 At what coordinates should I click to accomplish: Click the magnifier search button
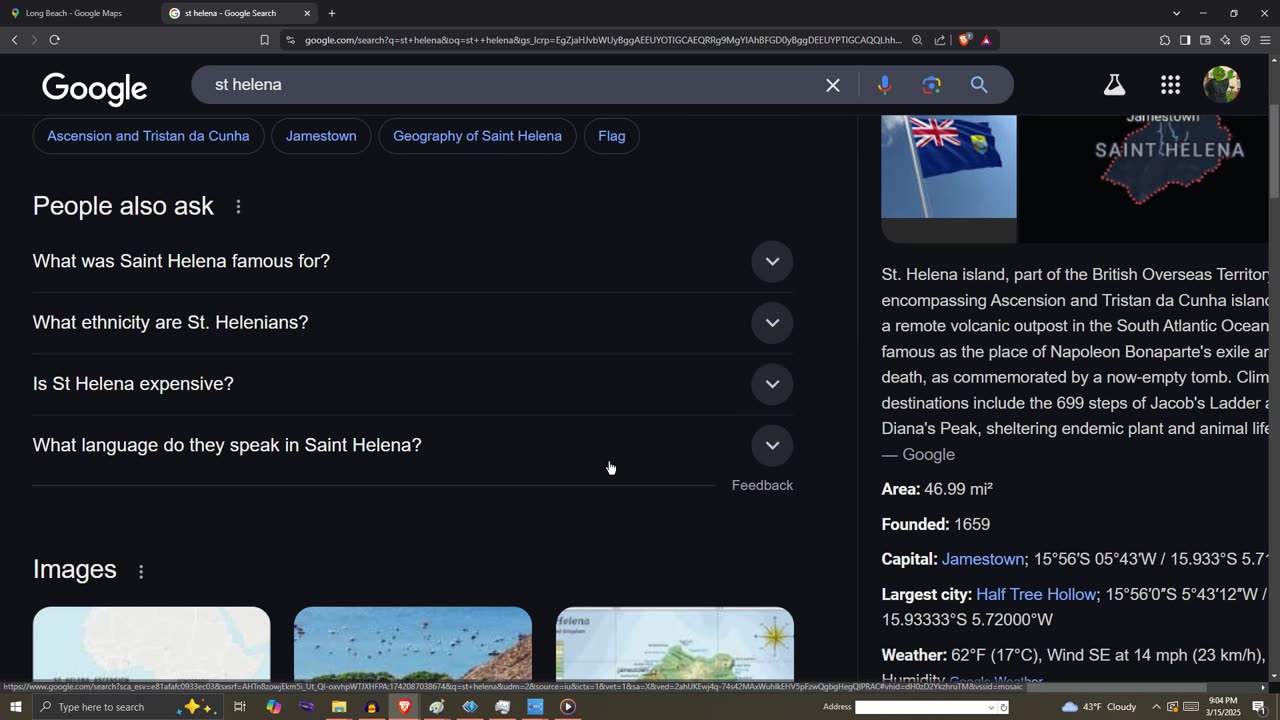pos(979,85)
